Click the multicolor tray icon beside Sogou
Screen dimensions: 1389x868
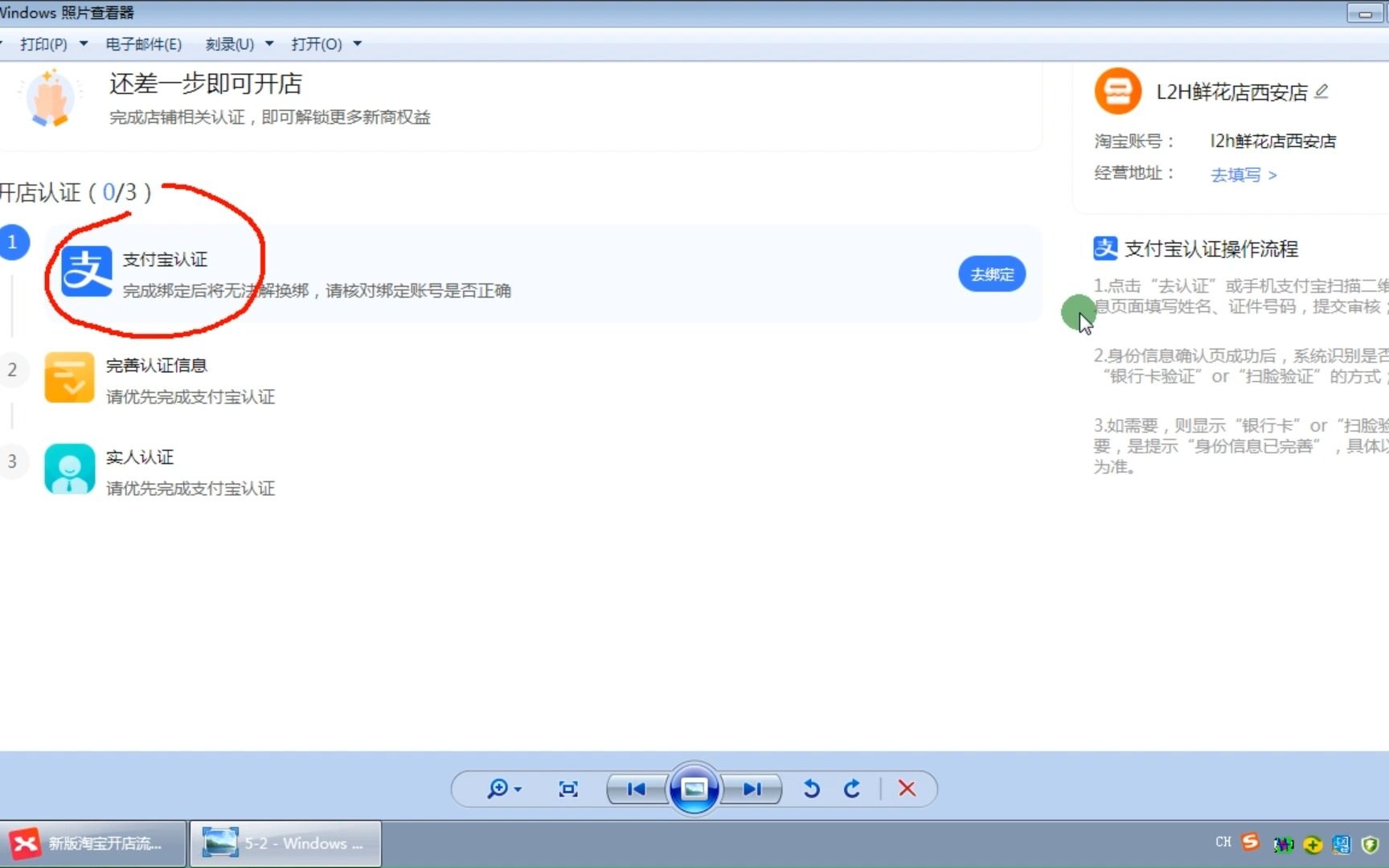pyautogui.click(x=1284, y=844)
